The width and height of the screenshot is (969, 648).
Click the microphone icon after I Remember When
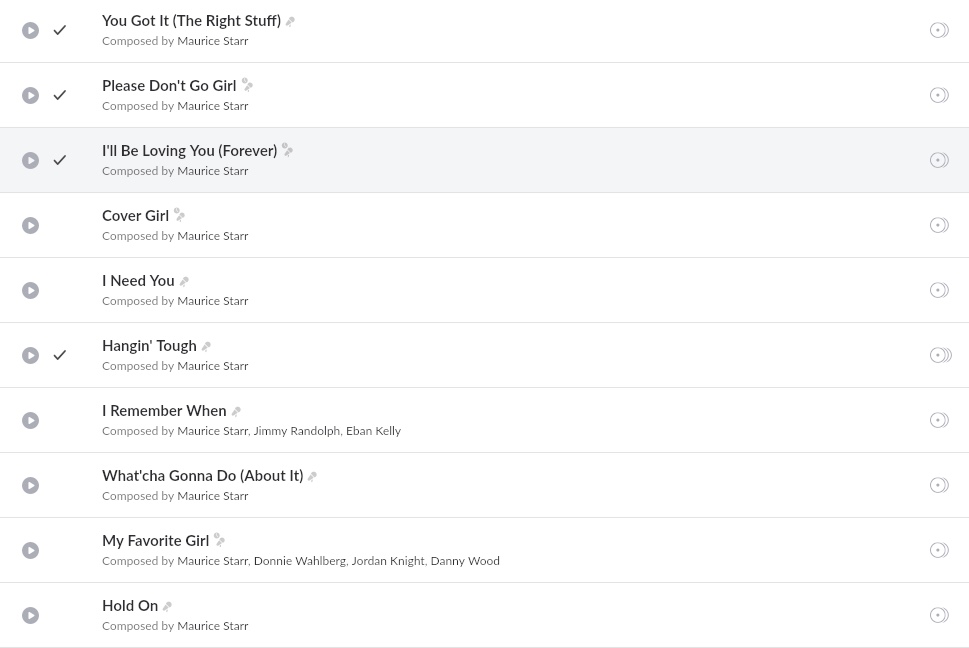point(236,411)
